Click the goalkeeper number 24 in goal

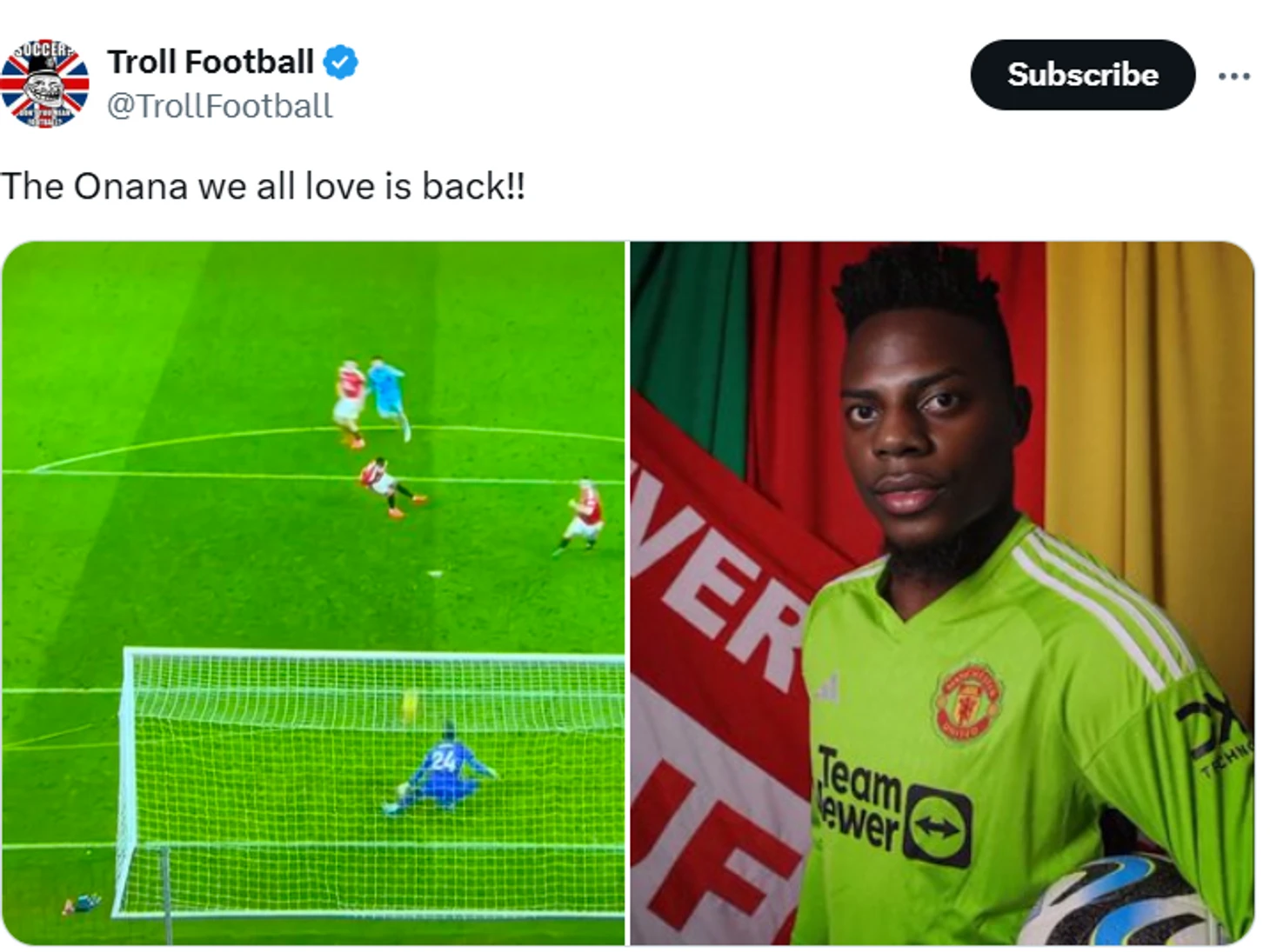pyautogui.click(x=444, y=762)
